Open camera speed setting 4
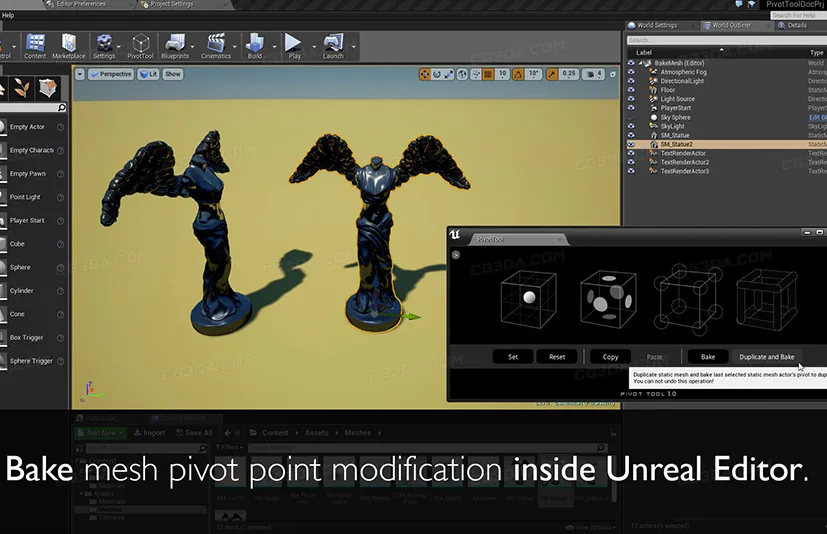This screenshot has width=827, height=534. (594, 74)
